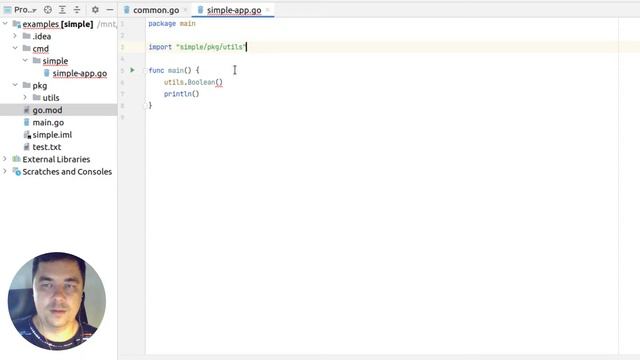The image size is (640, 360).
Task: Click utils.Boolean() call in editor
Action: tap(193, 82)
